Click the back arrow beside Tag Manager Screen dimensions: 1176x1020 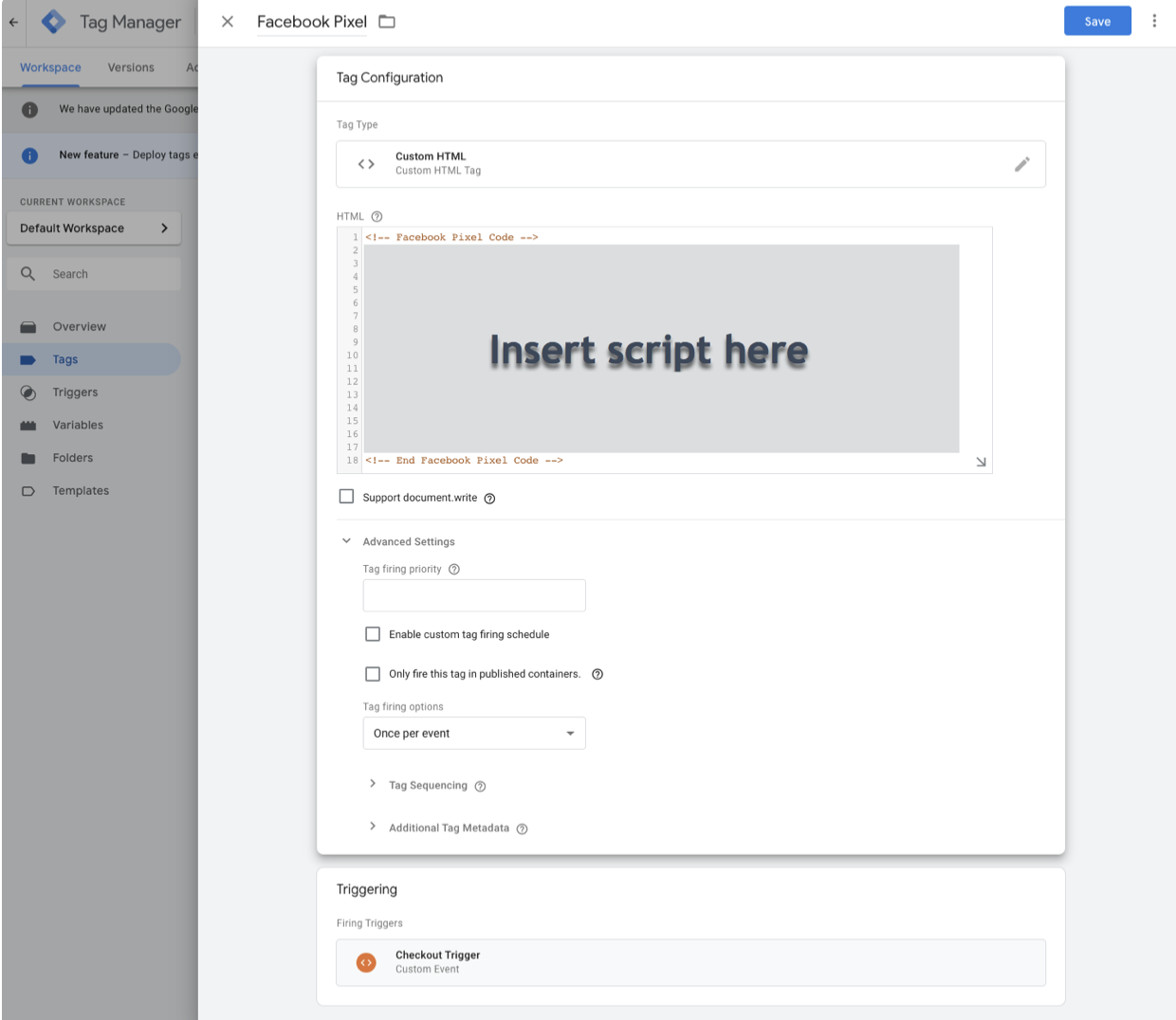click(13, 22)
